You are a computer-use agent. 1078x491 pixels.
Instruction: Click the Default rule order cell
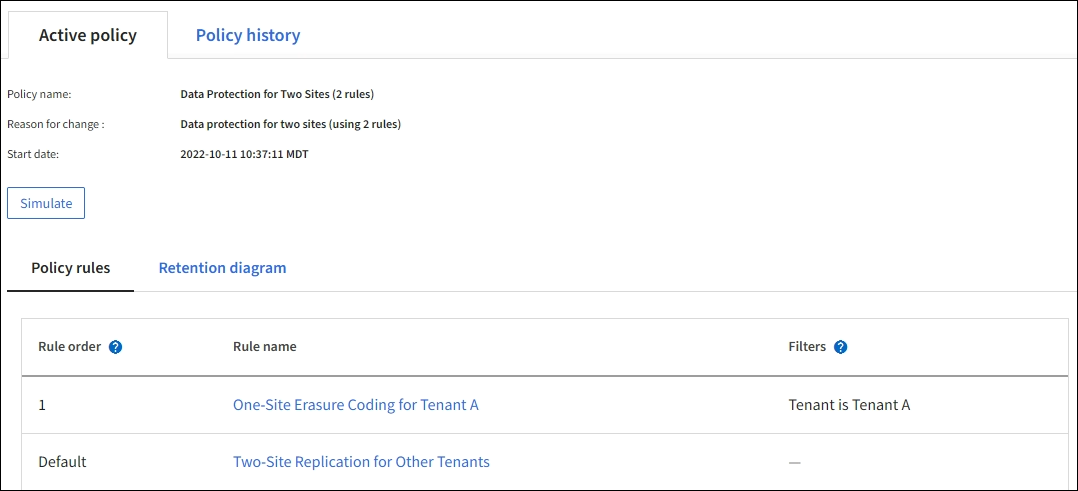[x=62, y=462]
